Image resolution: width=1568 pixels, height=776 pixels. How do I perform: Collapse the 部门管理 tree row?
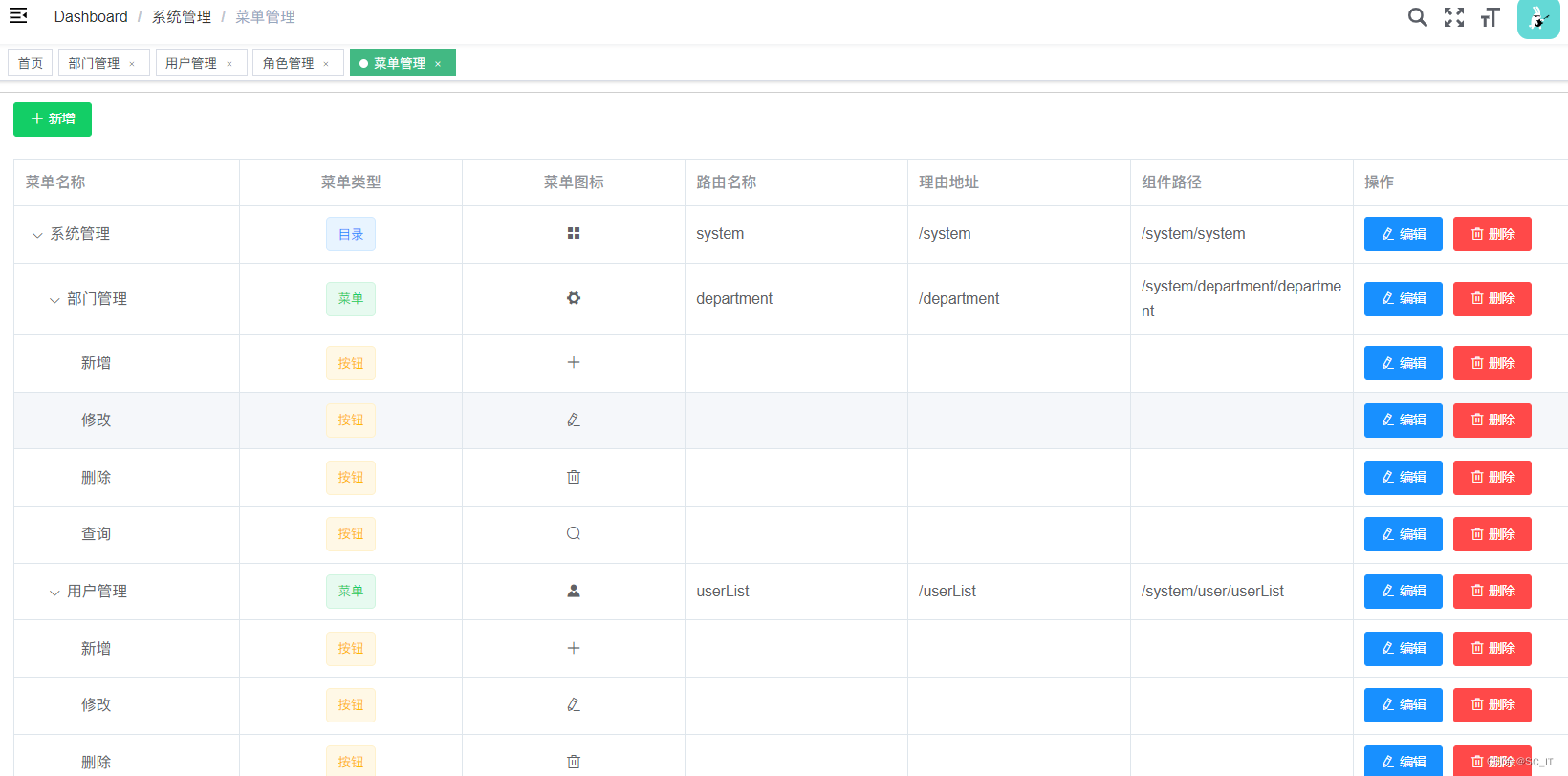coord(54,300)
